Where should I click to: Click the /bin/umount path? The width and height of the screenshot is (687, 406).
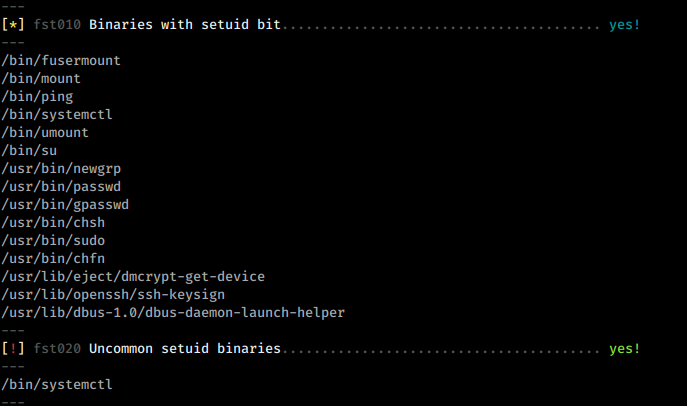point(45,133)
